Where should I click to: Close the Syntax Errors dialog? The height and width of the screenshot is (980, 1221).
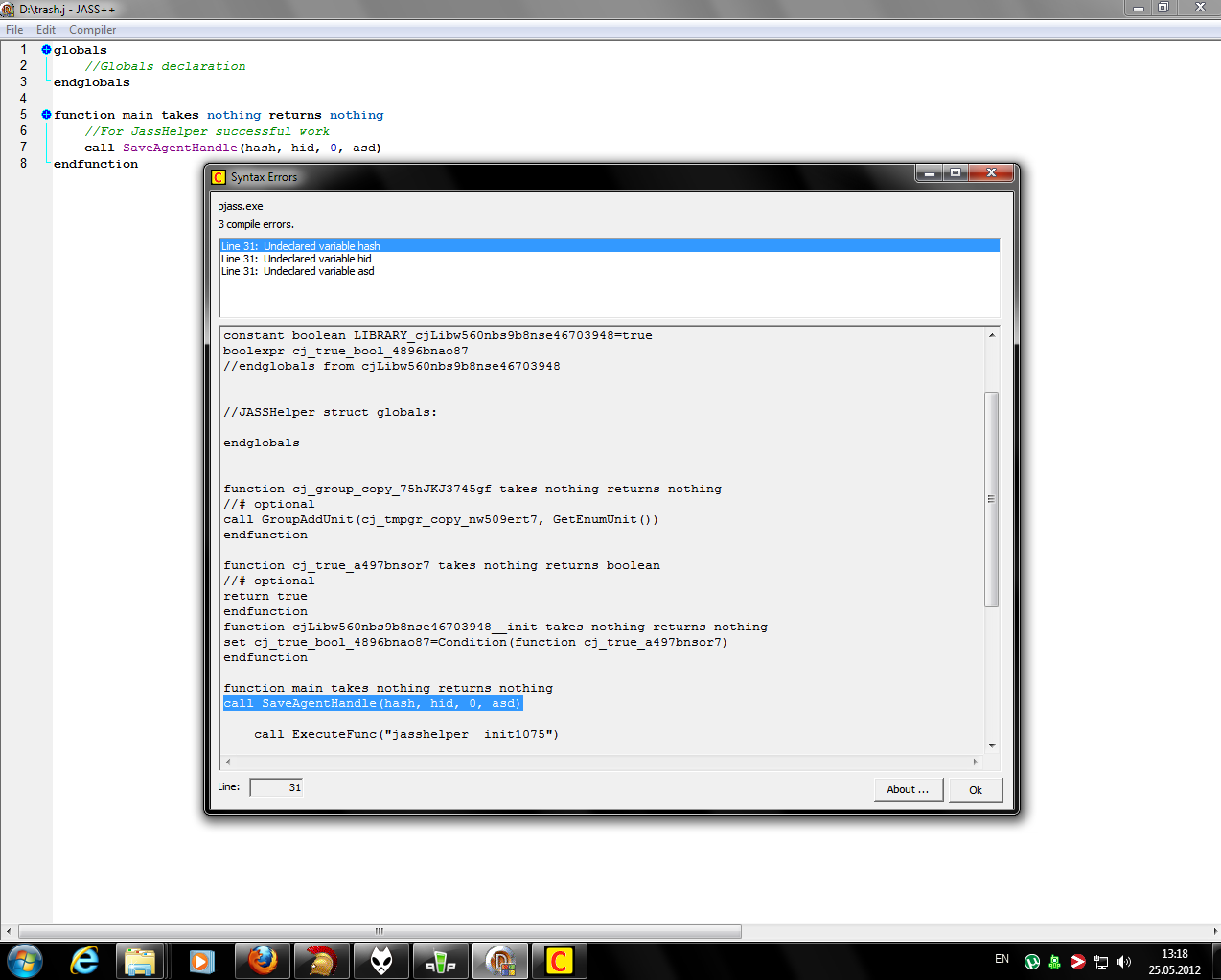991,172
